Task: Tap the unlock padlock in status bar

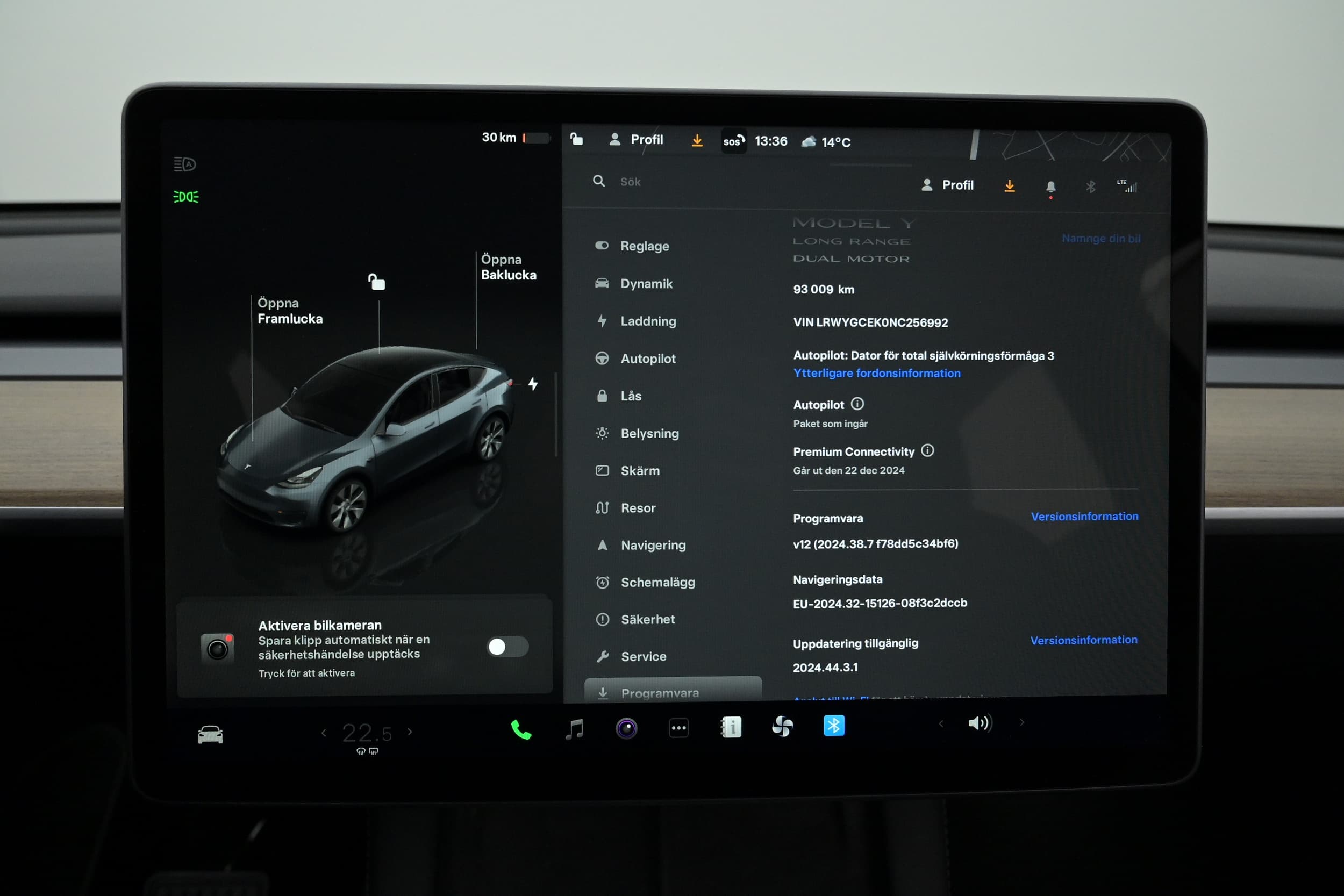Action: click(576, 139)
